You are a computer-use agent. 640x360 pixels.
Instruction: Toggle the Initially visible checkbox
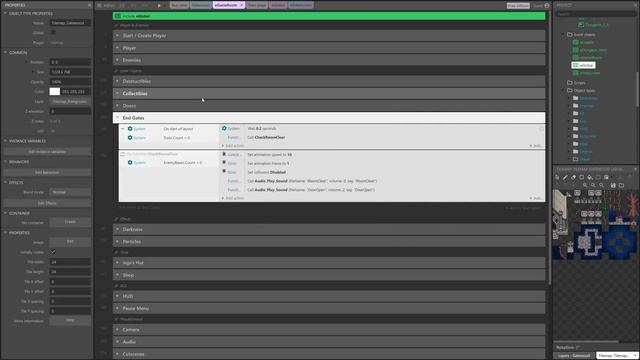pyautogui.click(x=53, y=252)
